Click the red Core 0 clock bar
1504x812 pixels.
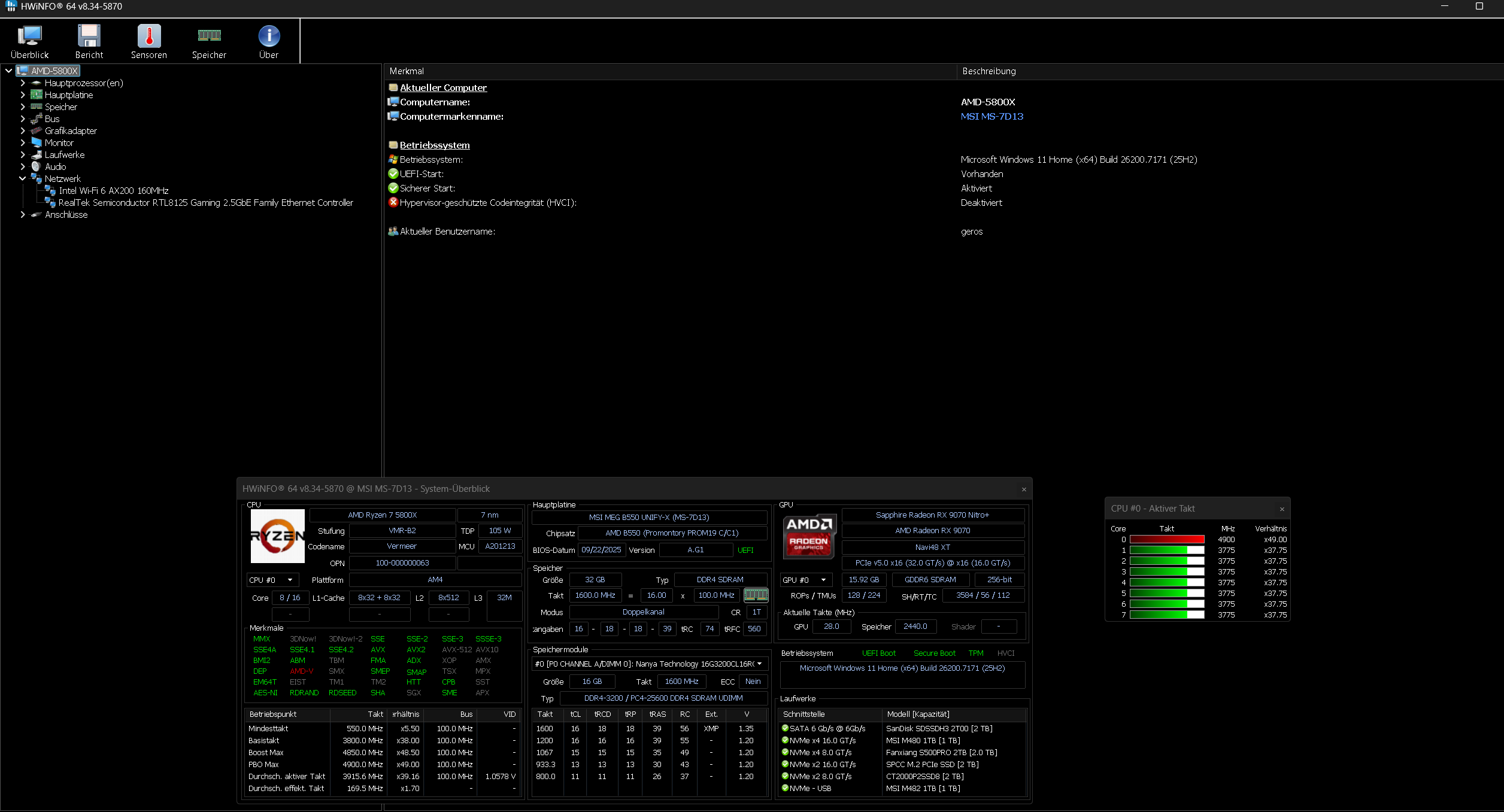1166,540
